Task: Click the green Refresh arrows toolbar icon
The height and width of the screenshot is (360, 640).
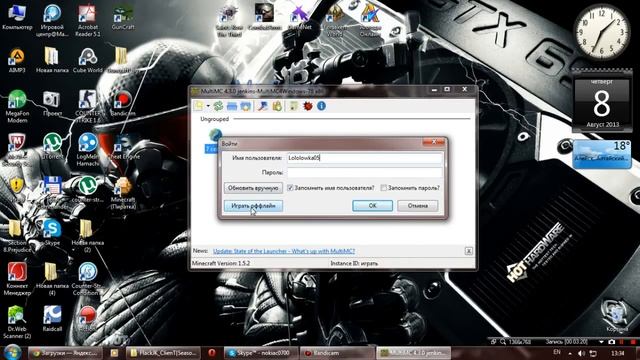Action: click(218, 106)
